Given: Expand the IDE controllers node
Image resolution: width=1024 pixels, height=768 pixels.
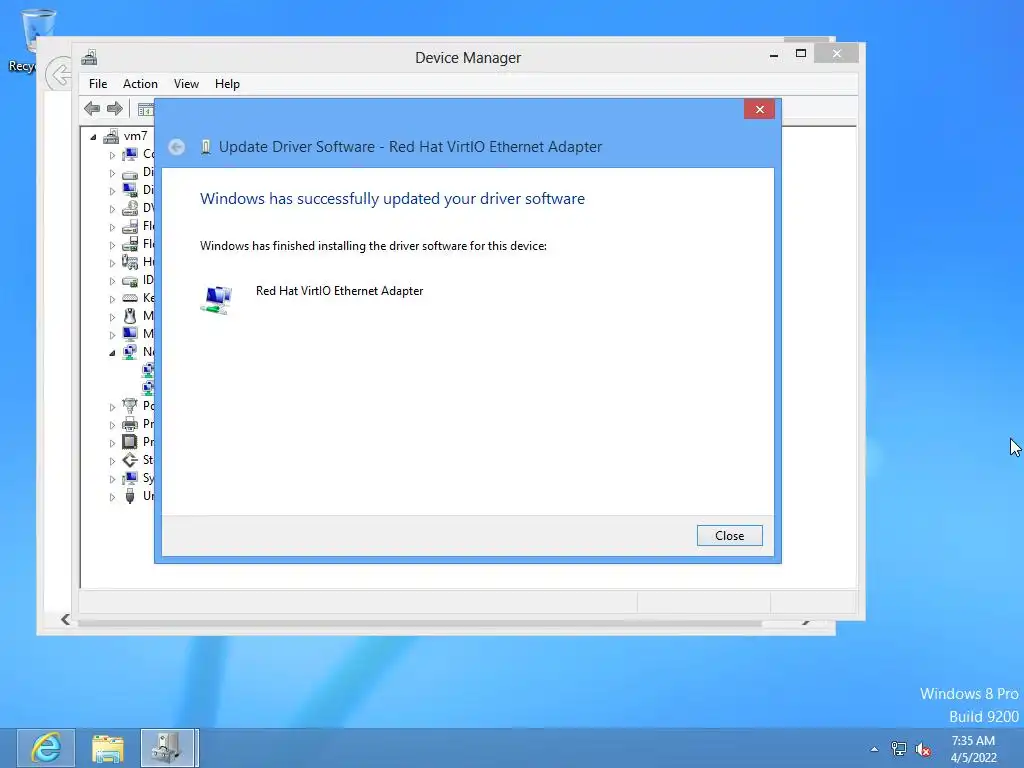Looking at the screenshot, I should pos(112,281).
